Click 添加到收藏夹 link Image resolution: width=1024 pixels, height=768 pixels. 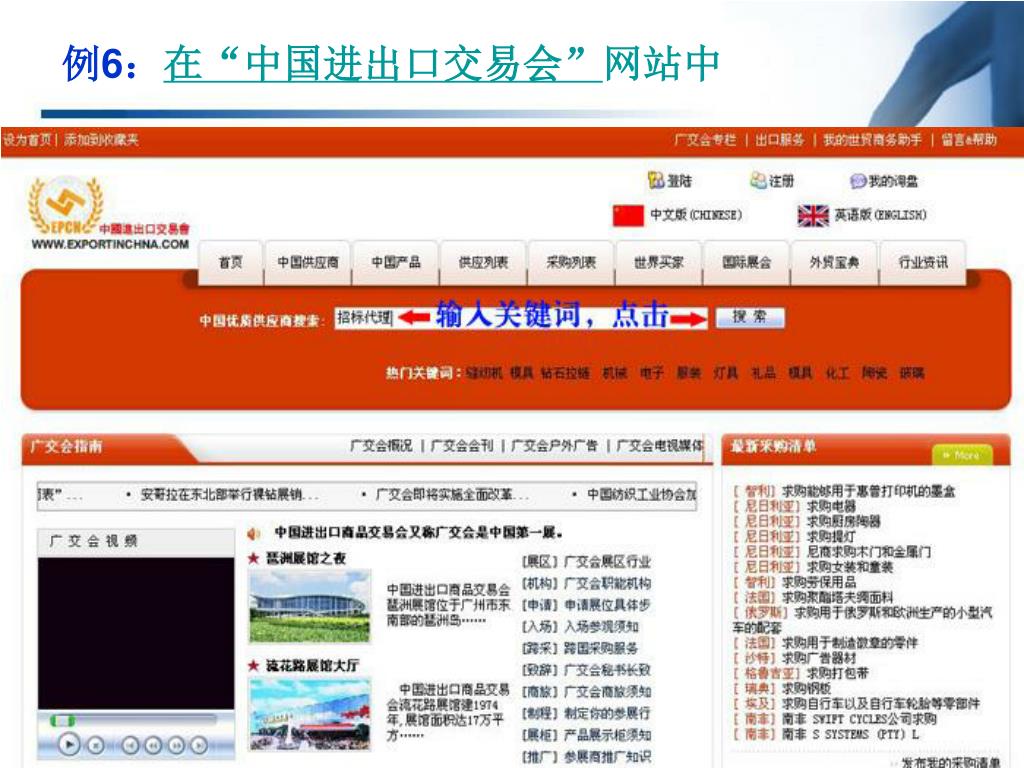pyautogui.click(x=101, y=139)
